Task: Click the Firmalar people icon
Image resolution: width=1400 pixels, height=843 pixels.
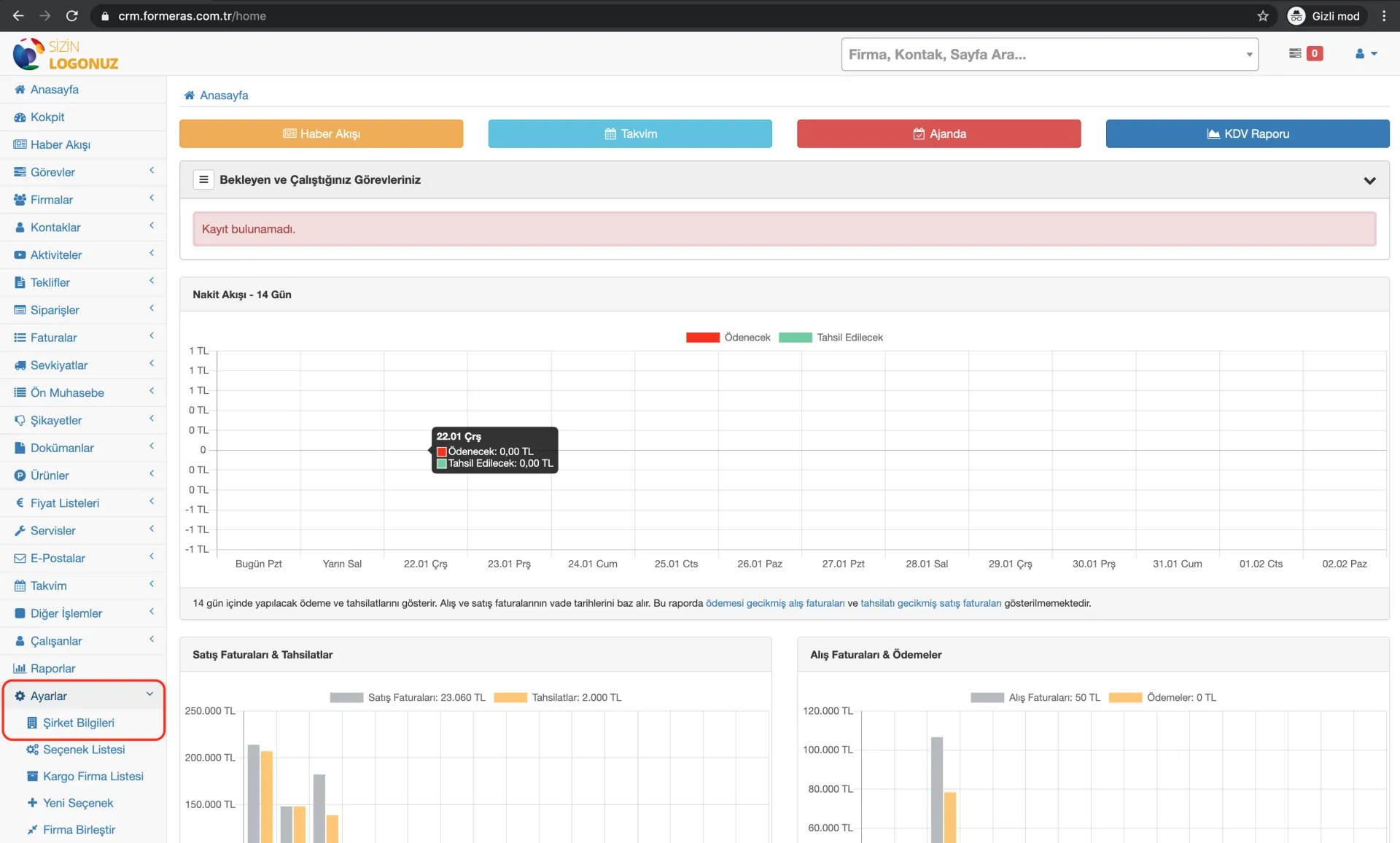Action: [x=20, y=200]
